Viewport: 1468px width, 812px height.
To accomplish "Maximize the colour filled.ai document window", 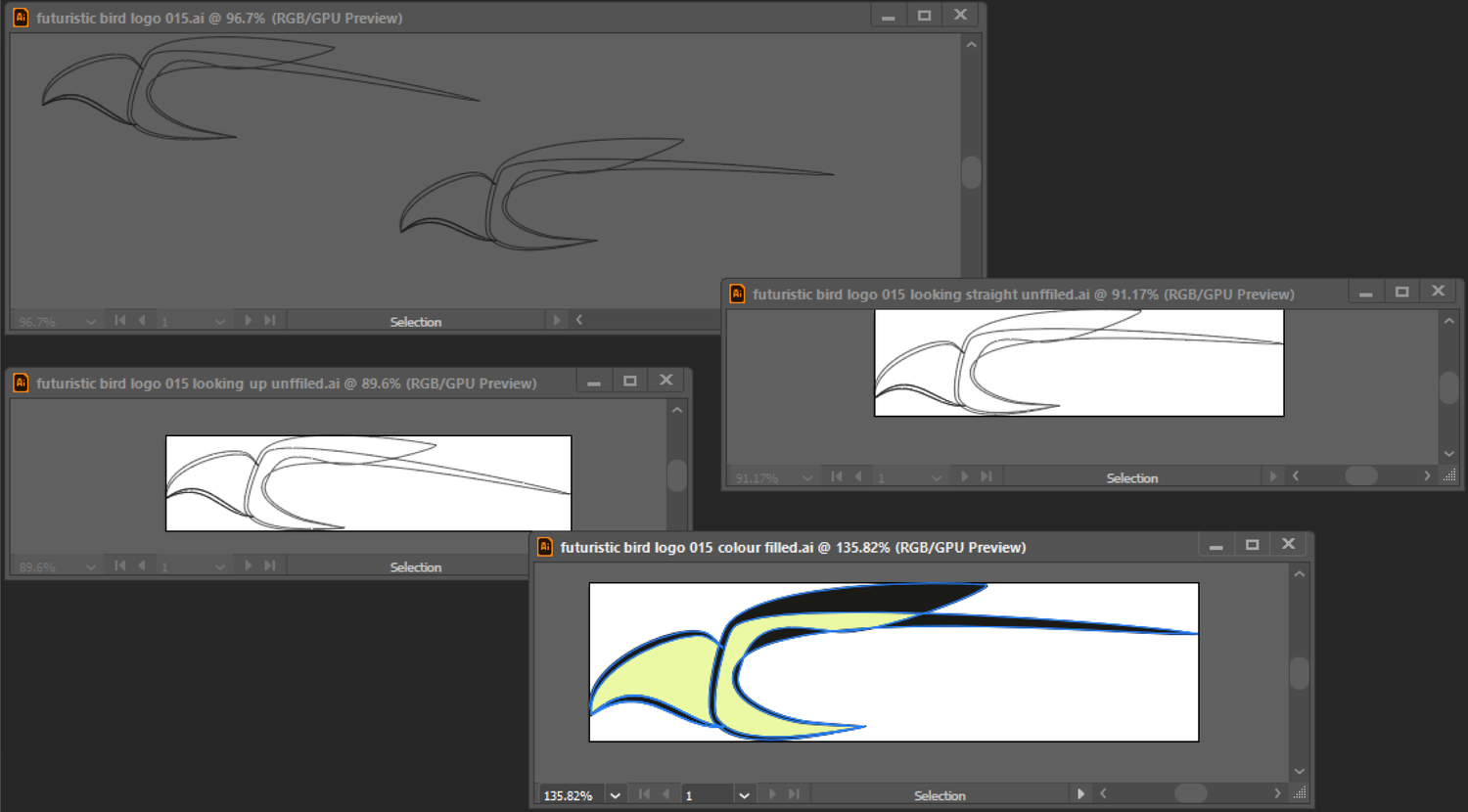I will click(x=1252, y=545).
